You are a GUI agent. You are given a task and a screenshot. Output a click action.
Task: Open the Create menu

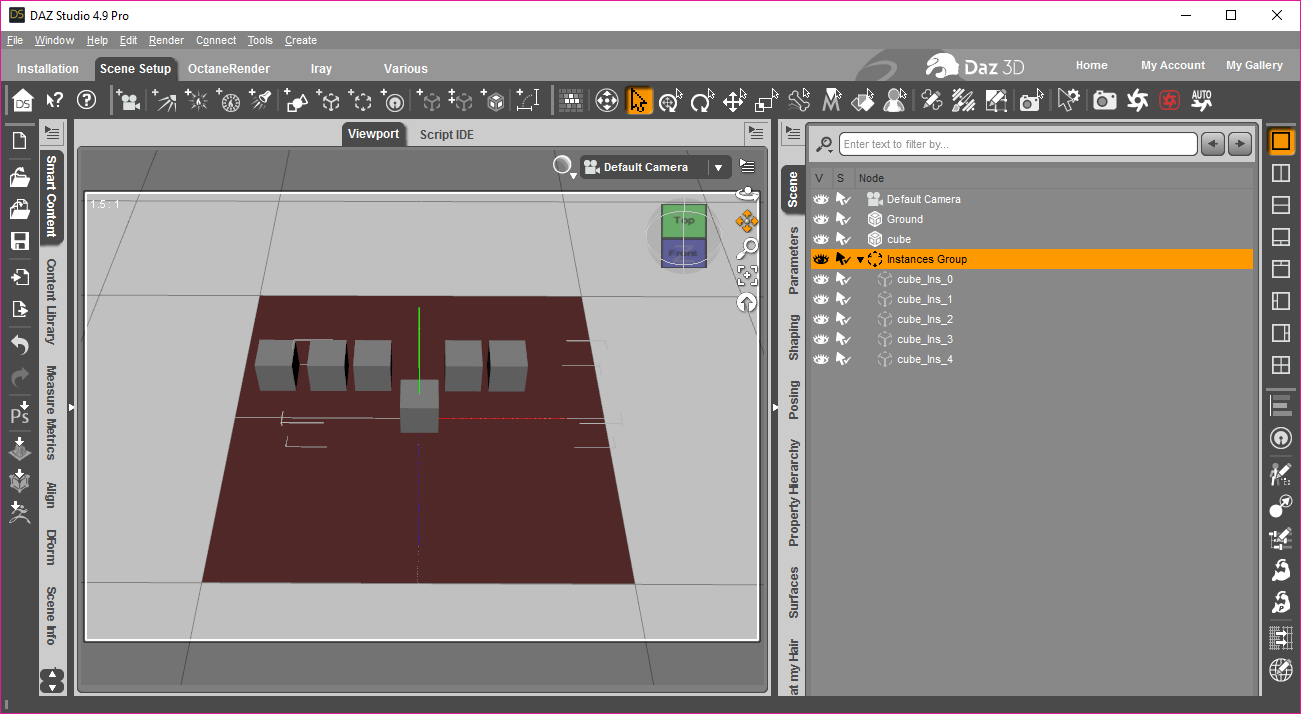[x=301, y=41]
